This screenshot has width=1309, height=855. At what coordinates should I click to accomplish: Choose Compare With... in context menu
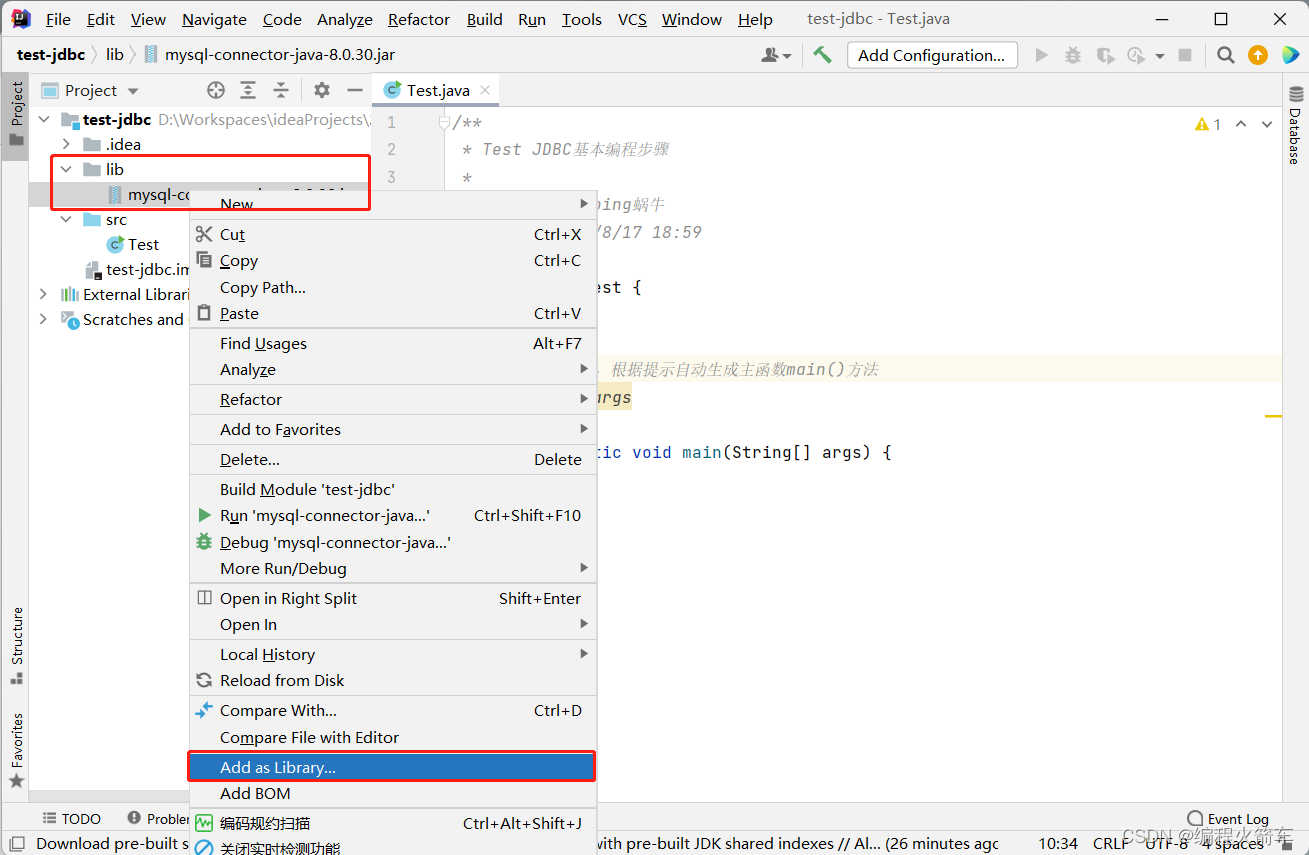pyautogui.click(x=392, y=710)
